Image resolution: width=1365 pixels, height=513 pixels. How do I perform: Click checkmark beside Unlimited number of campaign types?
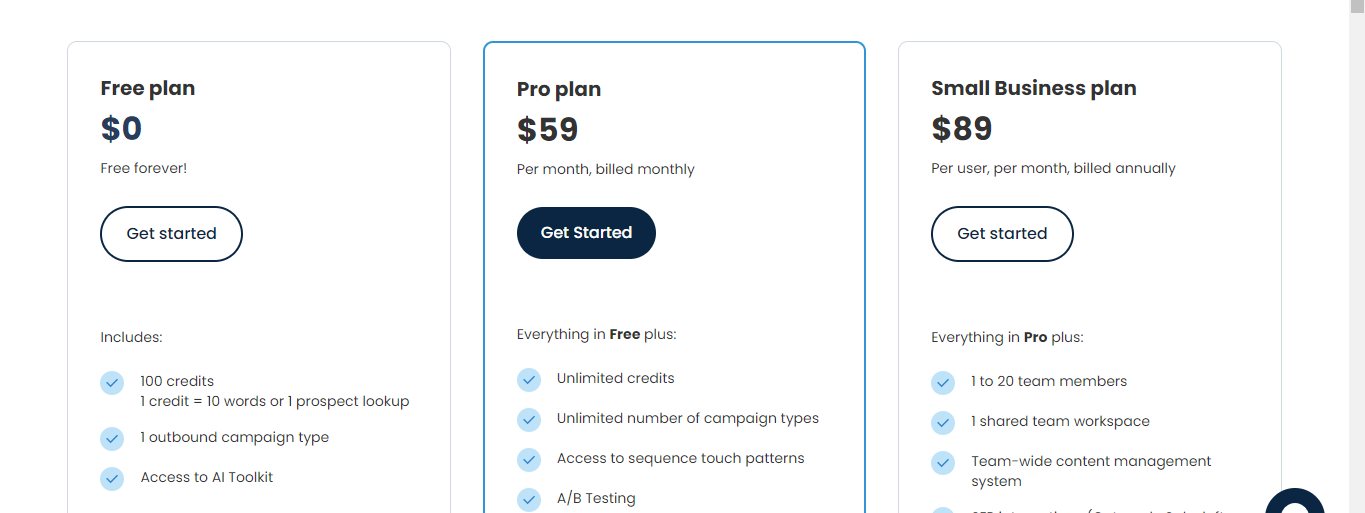pos(529,420)
